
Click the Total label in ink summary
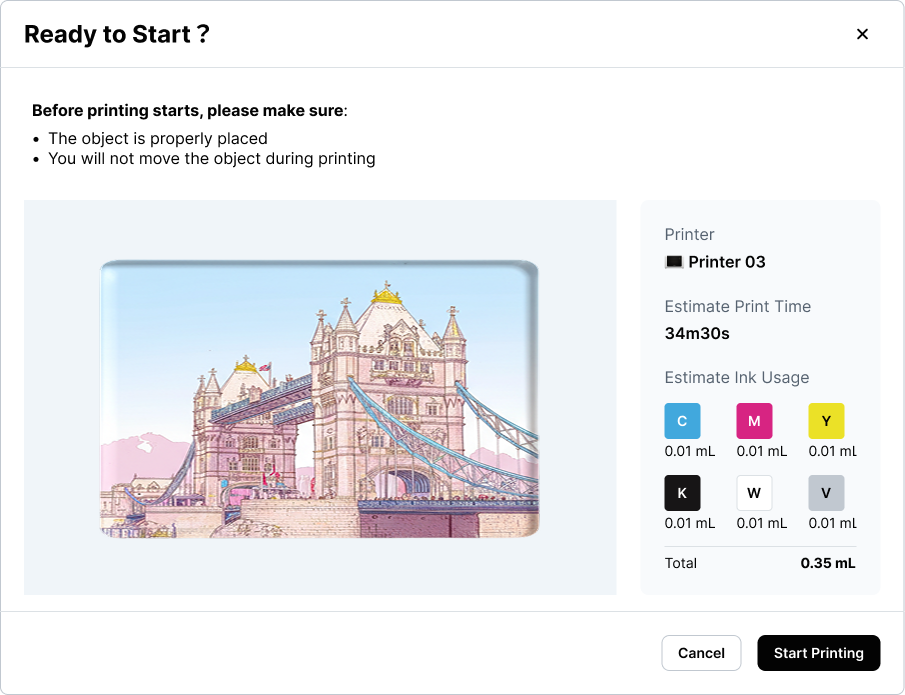point(680,563)
